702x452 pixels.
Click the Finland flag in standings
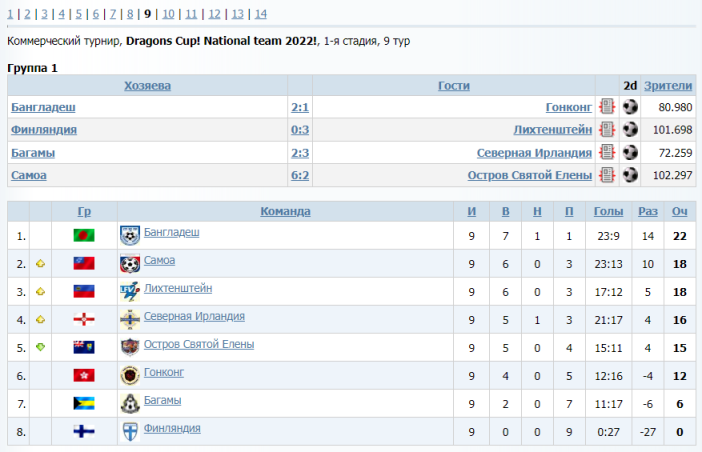(84, 431)
